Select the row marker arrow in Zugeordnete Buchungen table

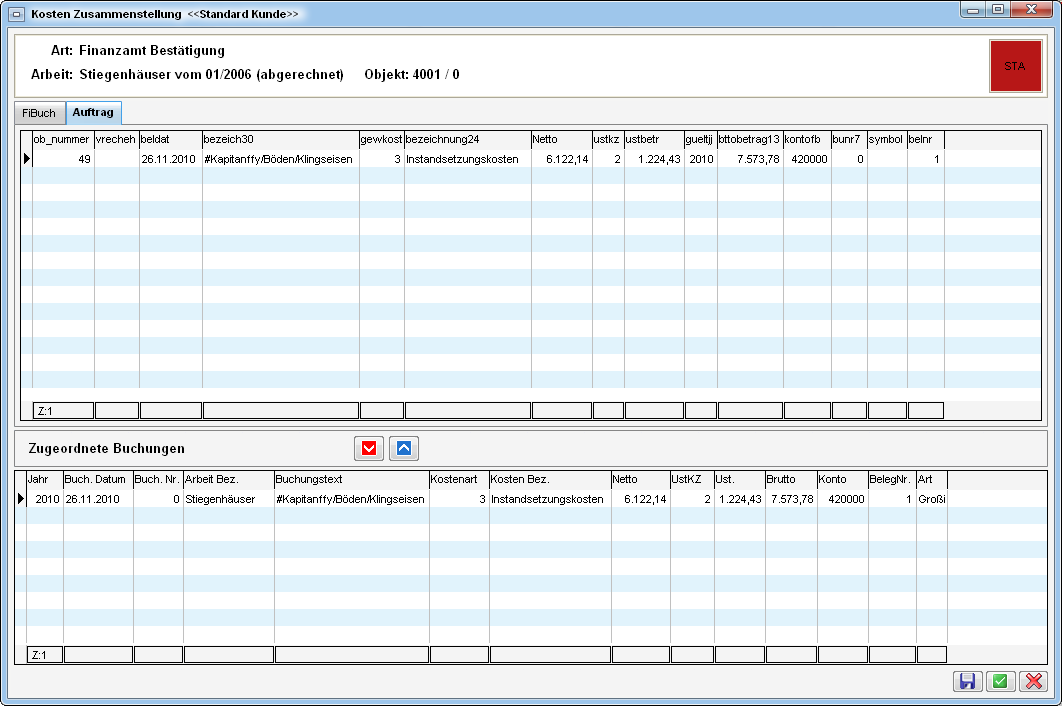(x=21, y=499)
